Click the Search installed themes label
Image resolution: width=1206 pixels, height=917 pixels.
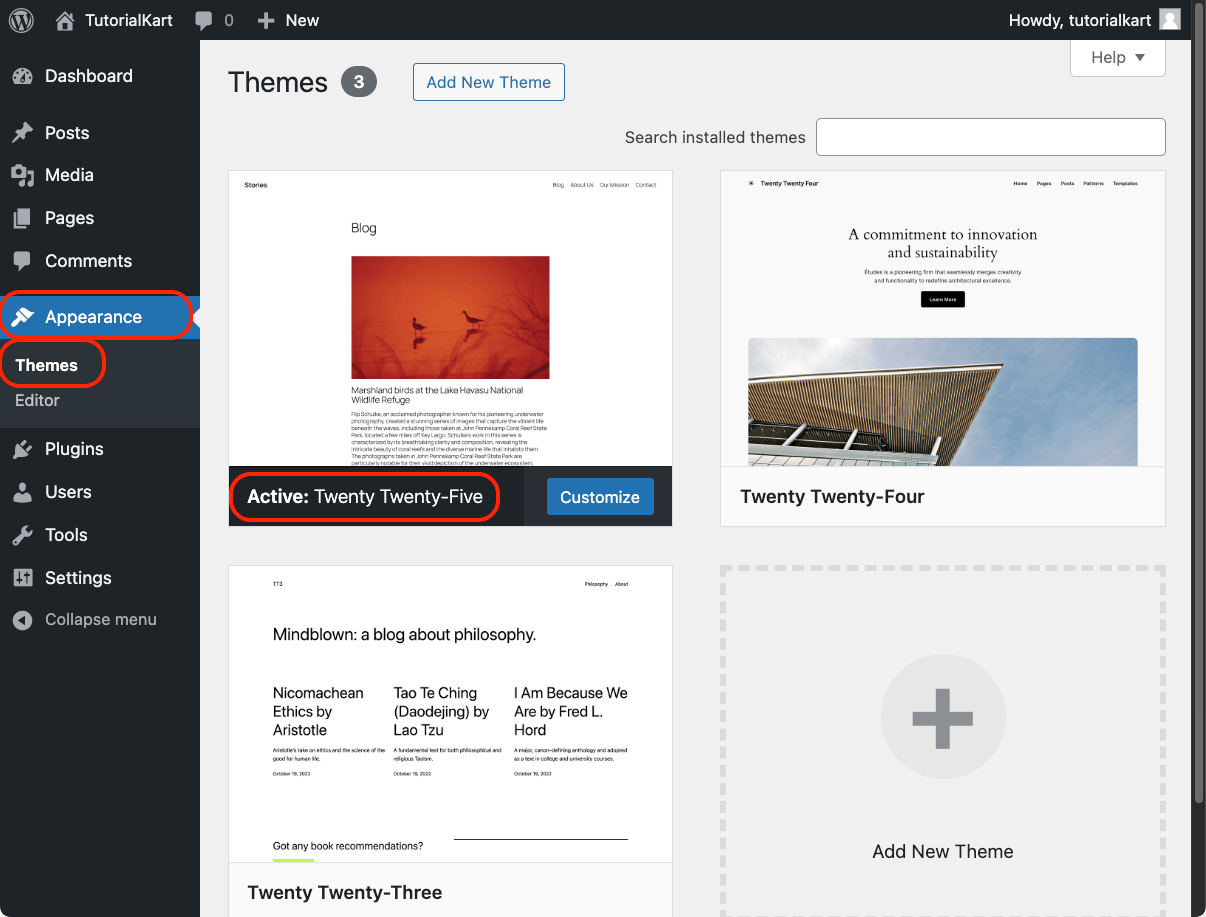tap(715, 137)
